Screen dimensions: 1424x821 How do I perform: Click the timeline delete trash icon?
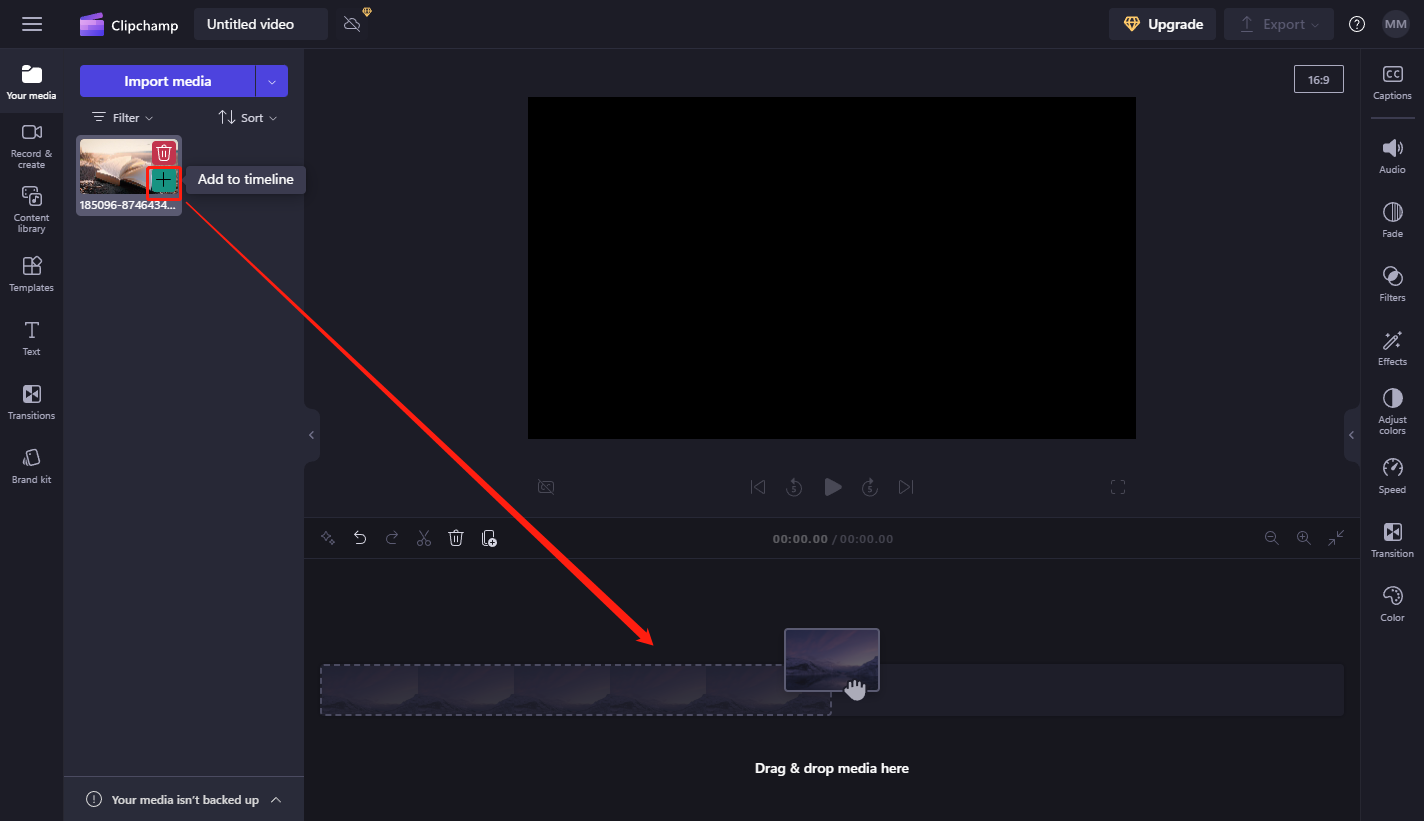pos(456,538)
